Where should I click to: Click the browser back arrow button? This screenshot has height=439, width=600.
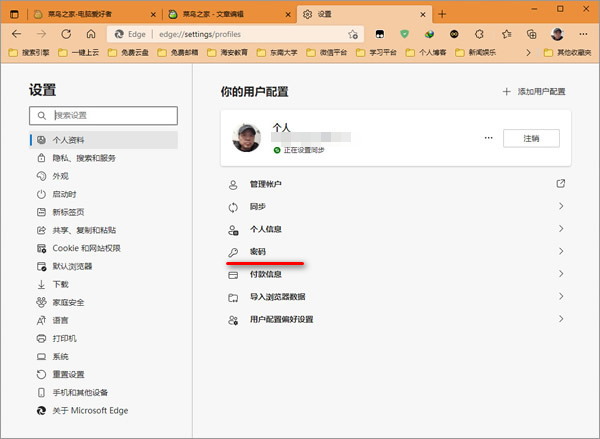[16, 33]
